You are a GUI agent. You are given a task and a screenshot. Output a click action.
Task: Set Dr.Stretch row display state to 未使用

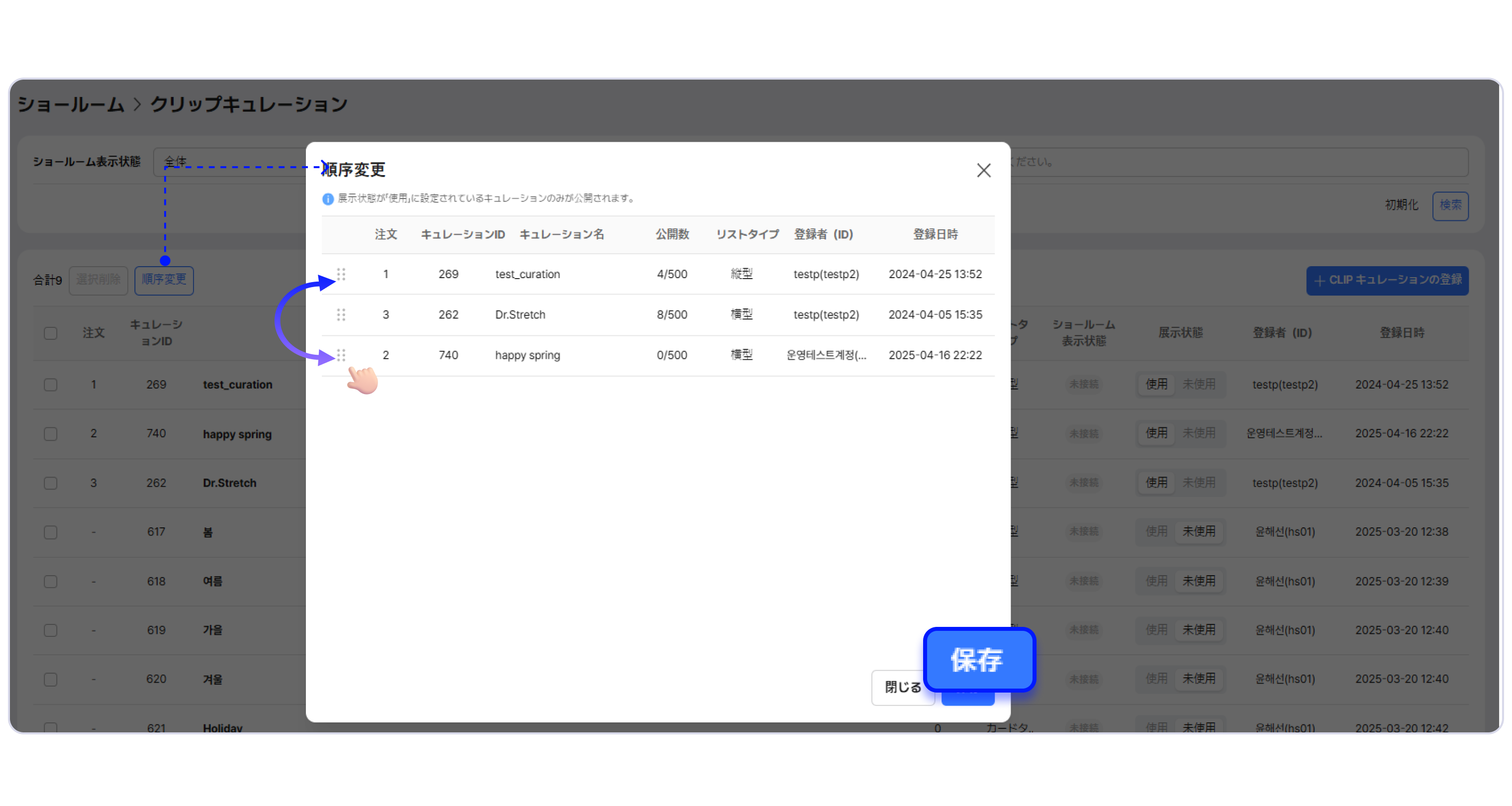[1199, 483]
